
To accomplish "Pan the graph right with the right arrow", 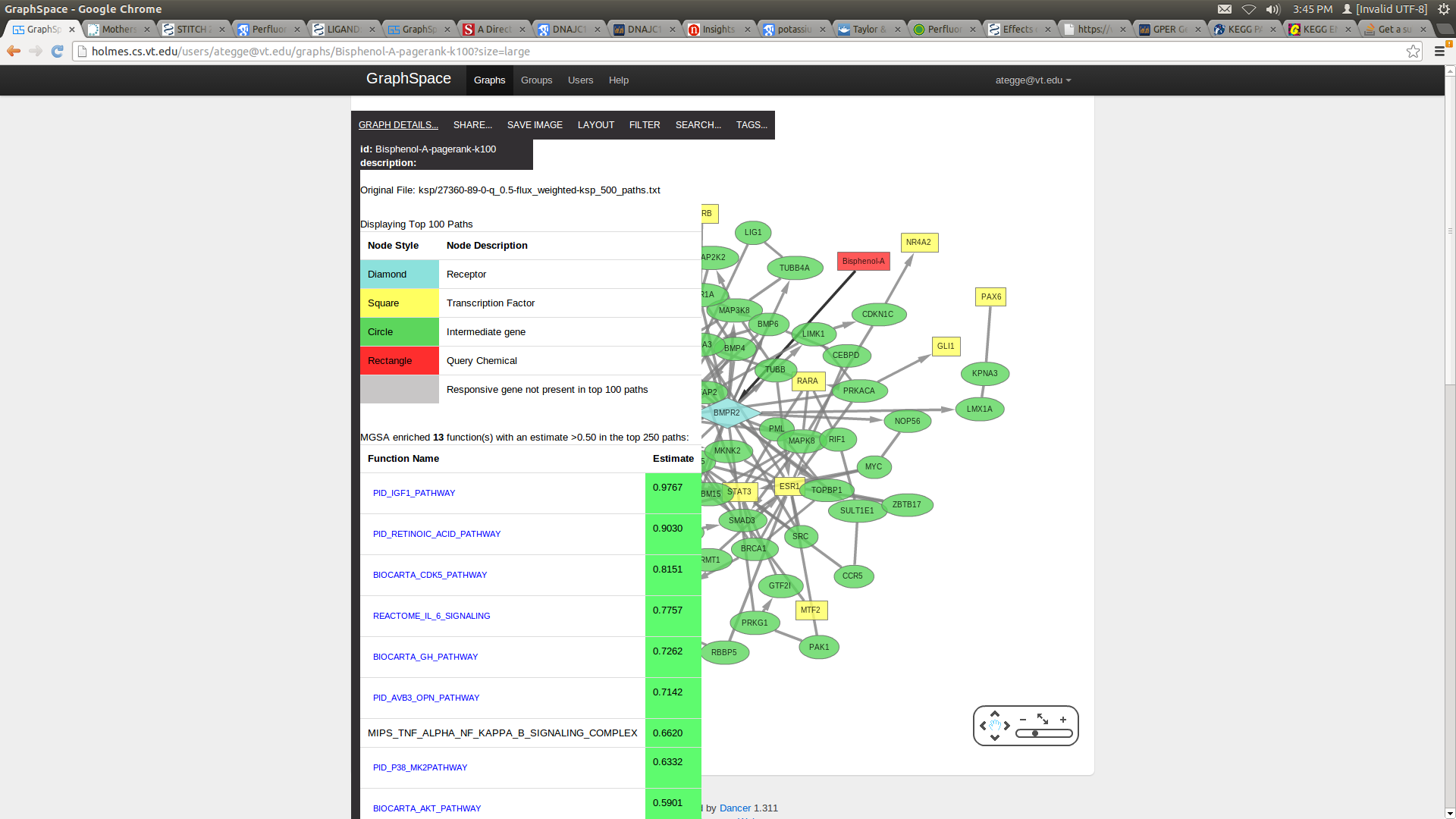I will 1007,726.
